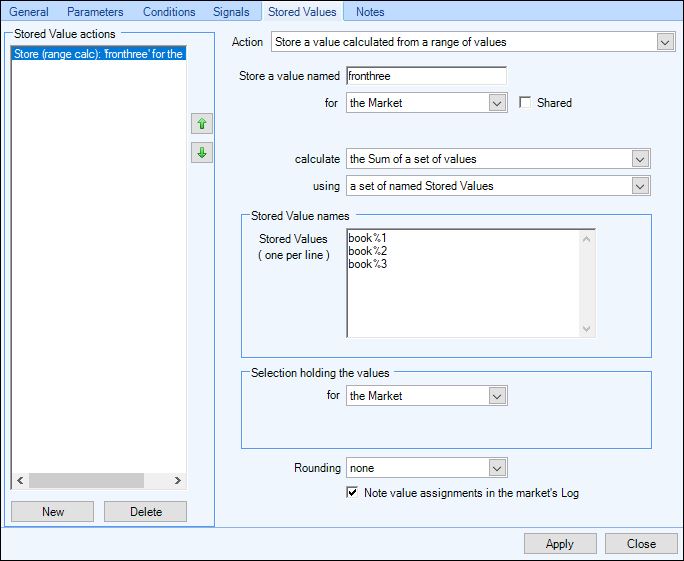The image size is (684, 561).
Task: Click the up arrow of Stored Values textbox scrollbar
Action: click(586, 239)
